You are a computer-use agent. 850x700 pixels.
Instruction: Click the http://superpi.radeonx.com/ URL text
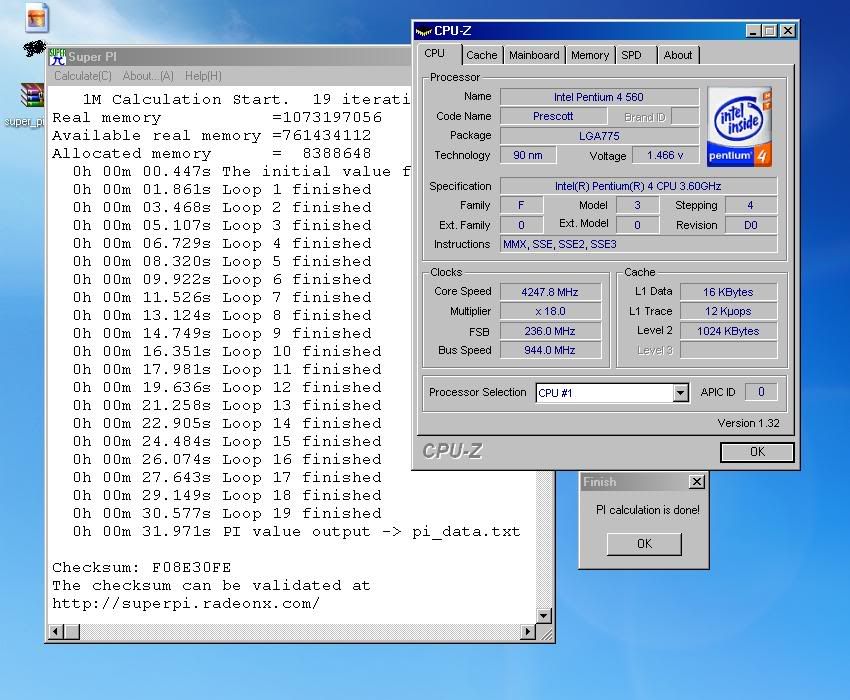click(x=186, y=603)
